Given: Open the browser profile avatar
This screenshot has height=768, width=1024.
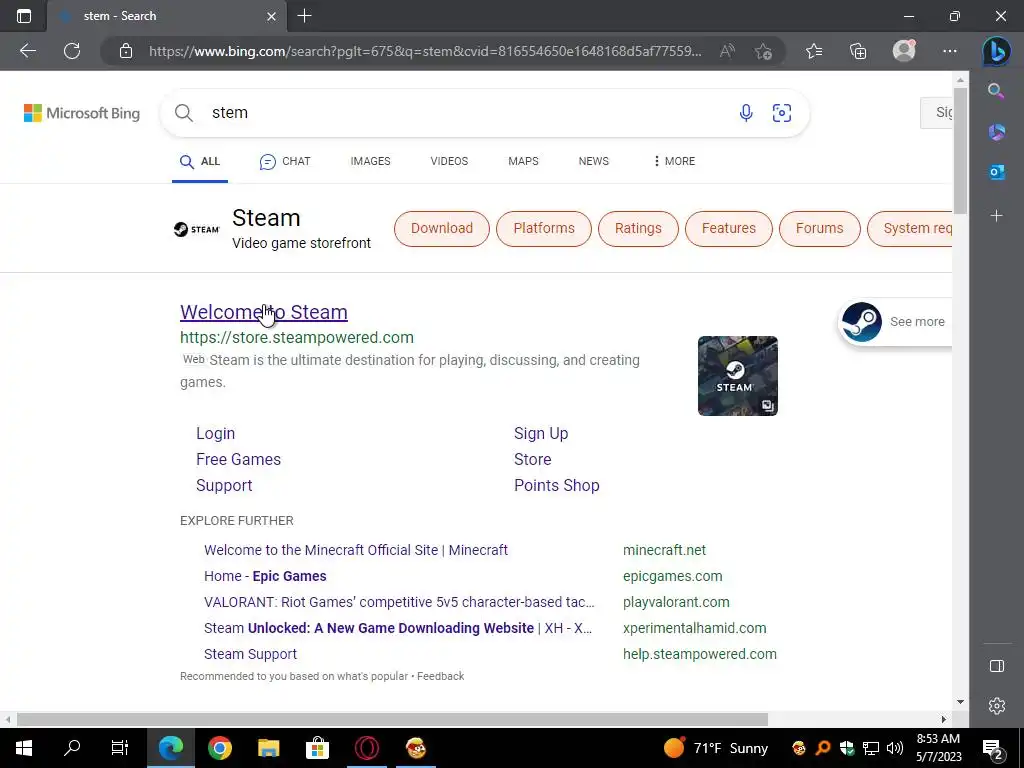Looking at the screenshot, I should 904,51.
